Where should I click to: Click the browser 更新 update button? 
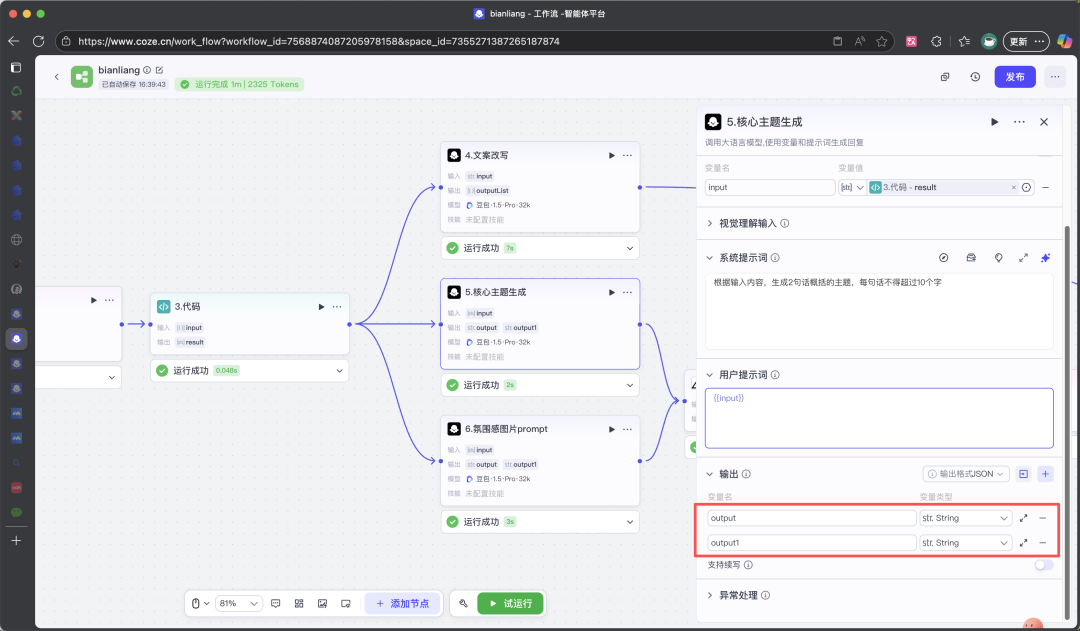[1026, 41]
